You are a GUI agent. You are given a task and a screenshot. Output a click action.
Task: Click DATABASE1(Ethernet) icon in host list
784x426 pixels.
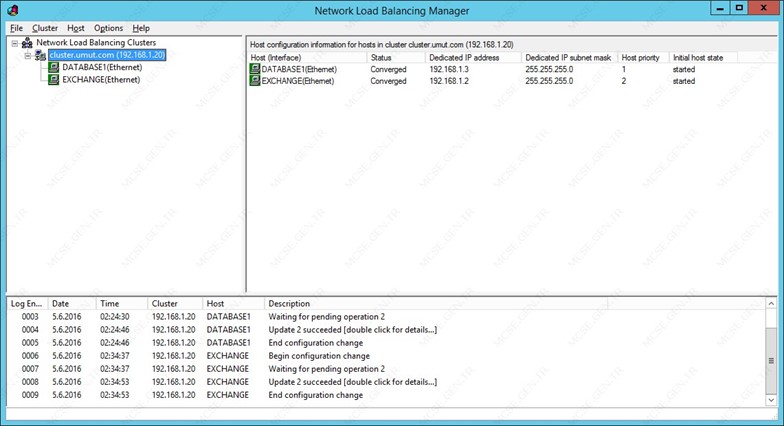tap(255, 69)
